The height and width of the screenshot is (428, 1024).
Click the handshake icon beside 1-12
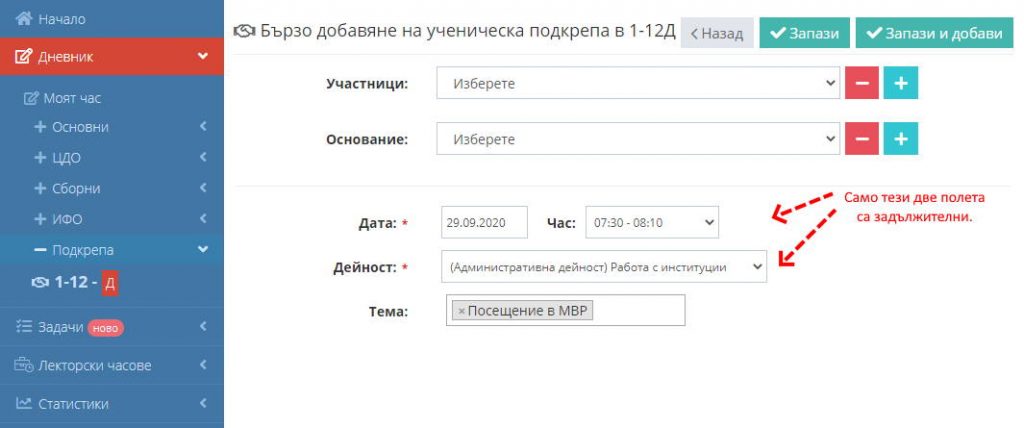point(40,283)
